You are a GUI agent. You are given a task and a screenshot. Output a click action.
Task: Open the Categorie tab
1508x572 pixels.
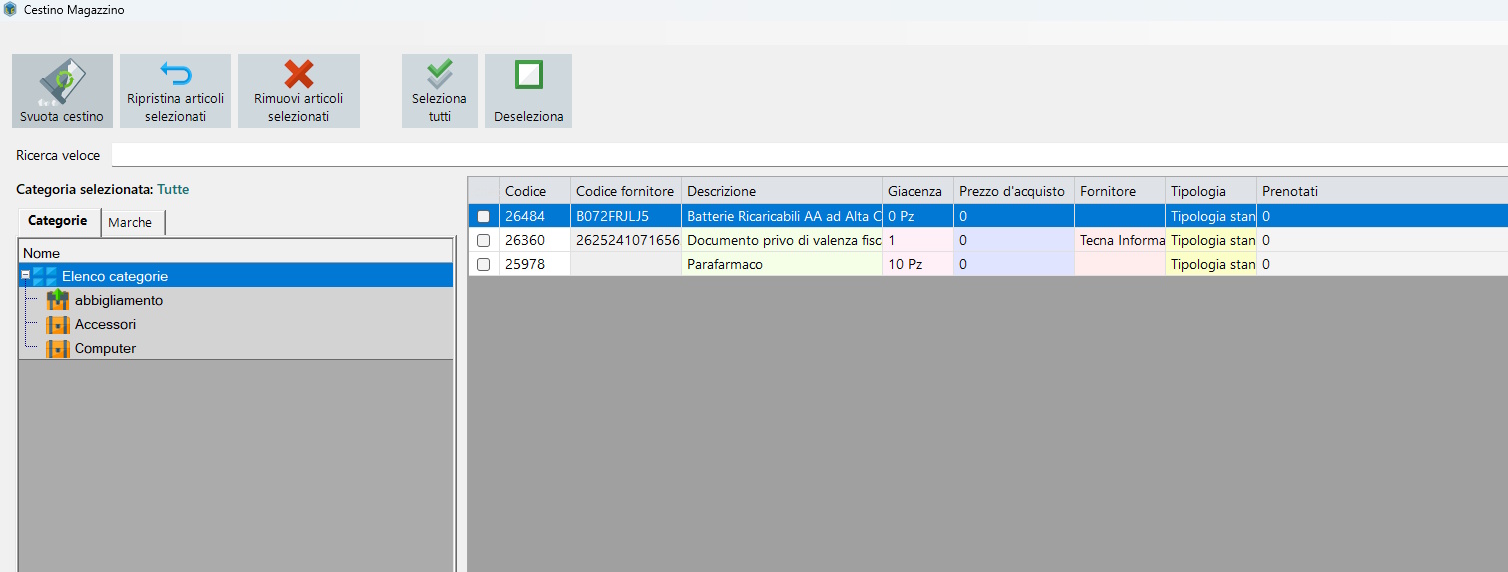point(58,220)
